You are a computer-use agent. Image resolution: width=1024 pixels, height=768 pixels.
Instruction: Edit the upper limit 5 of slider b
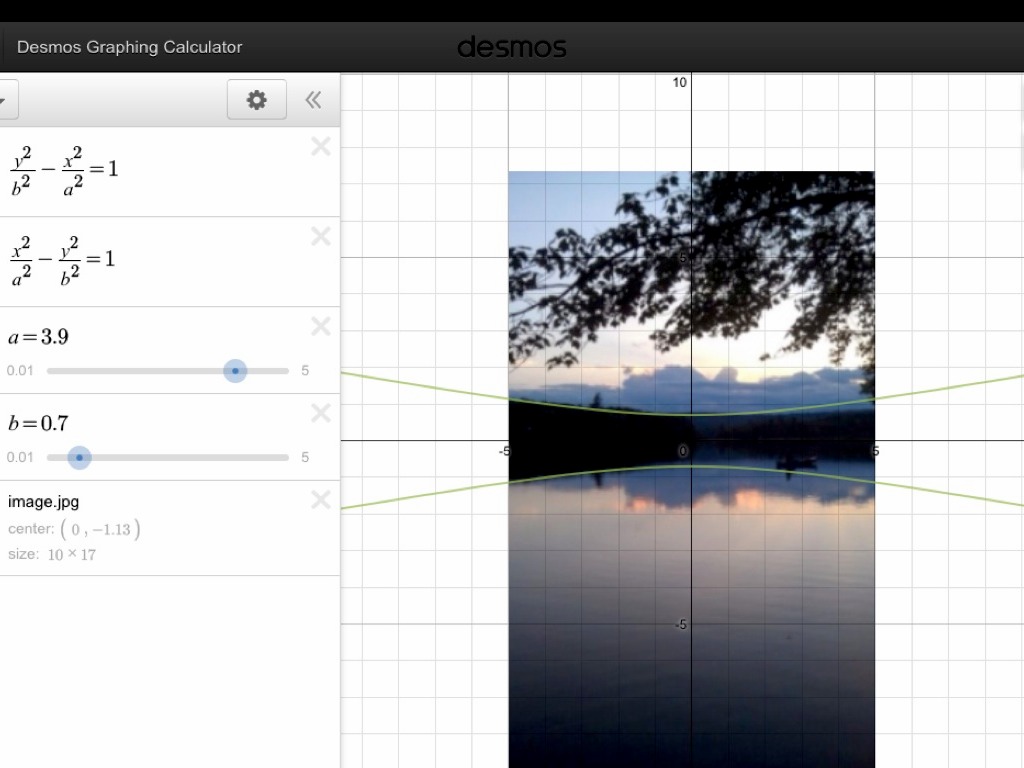click(x=305, y=458)
